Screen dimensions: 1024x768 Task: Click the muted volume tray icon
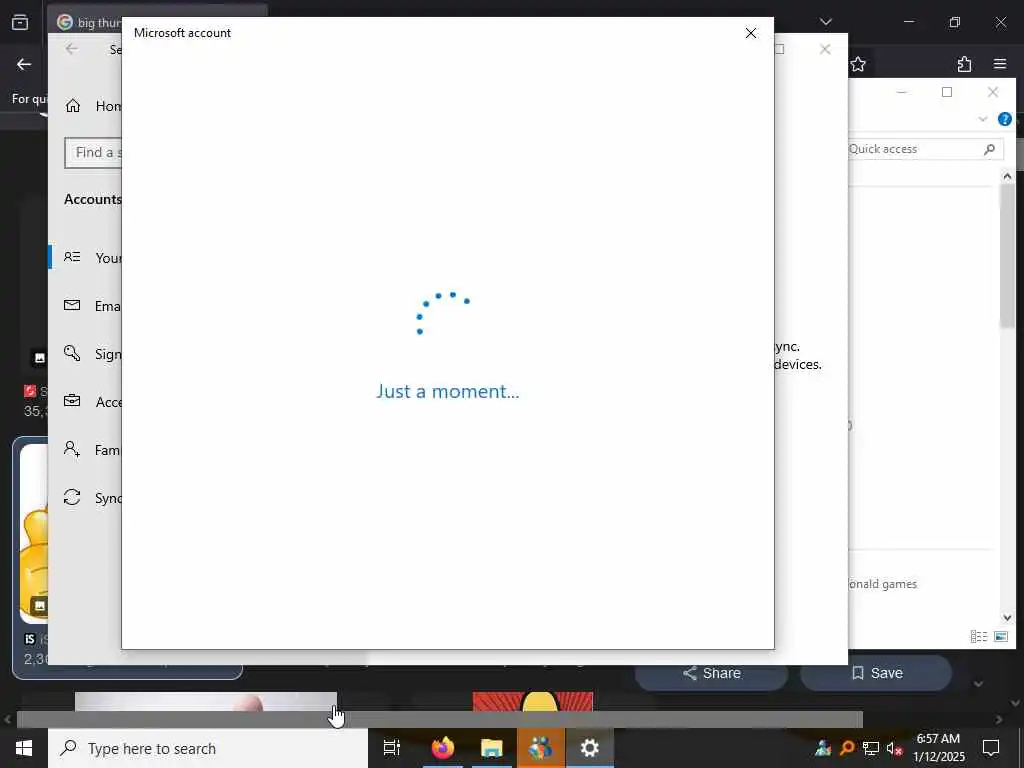[894, 748]
